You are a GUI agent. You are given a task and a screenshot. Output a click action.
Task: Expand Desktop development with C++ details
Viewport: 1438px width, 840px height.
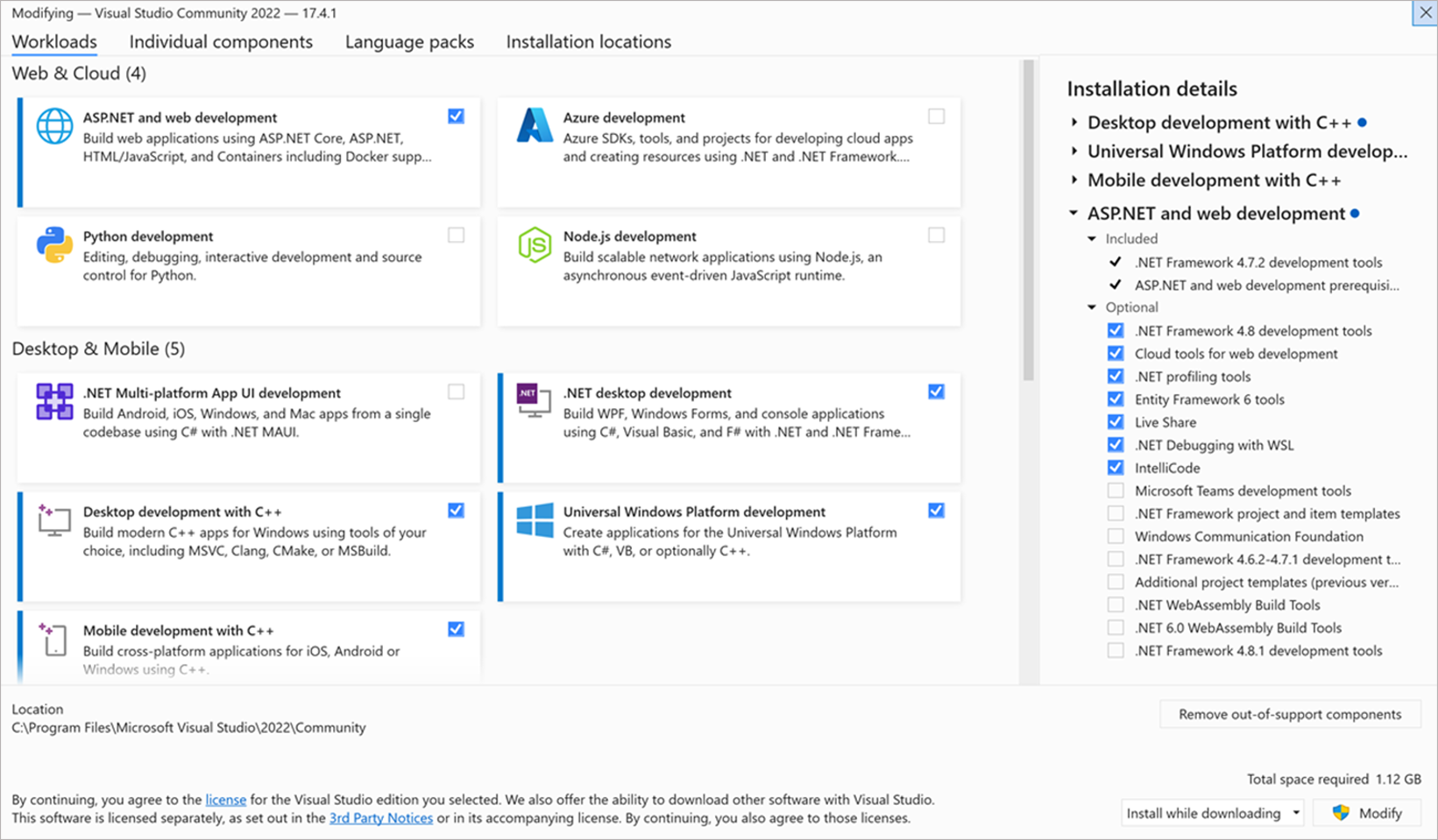tap(1074, 123)
